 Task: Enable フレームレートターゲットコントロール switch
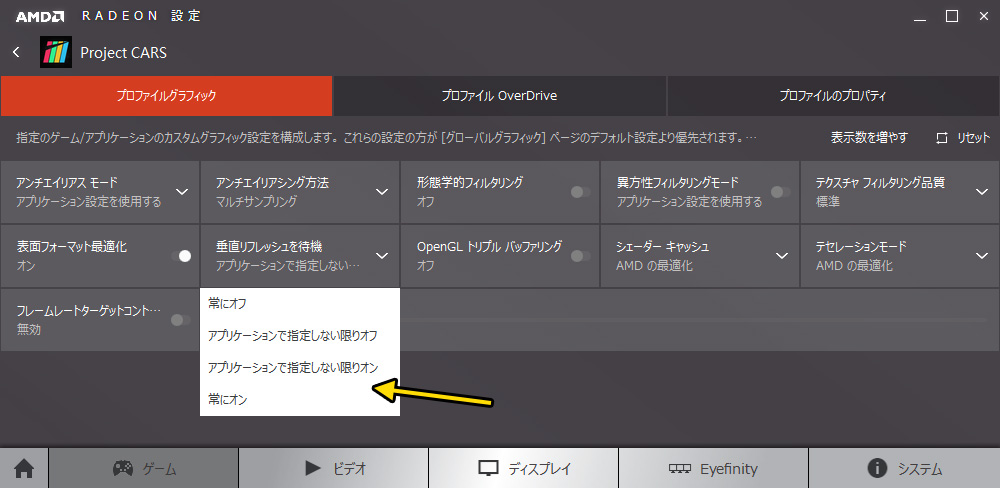(181, 320)
